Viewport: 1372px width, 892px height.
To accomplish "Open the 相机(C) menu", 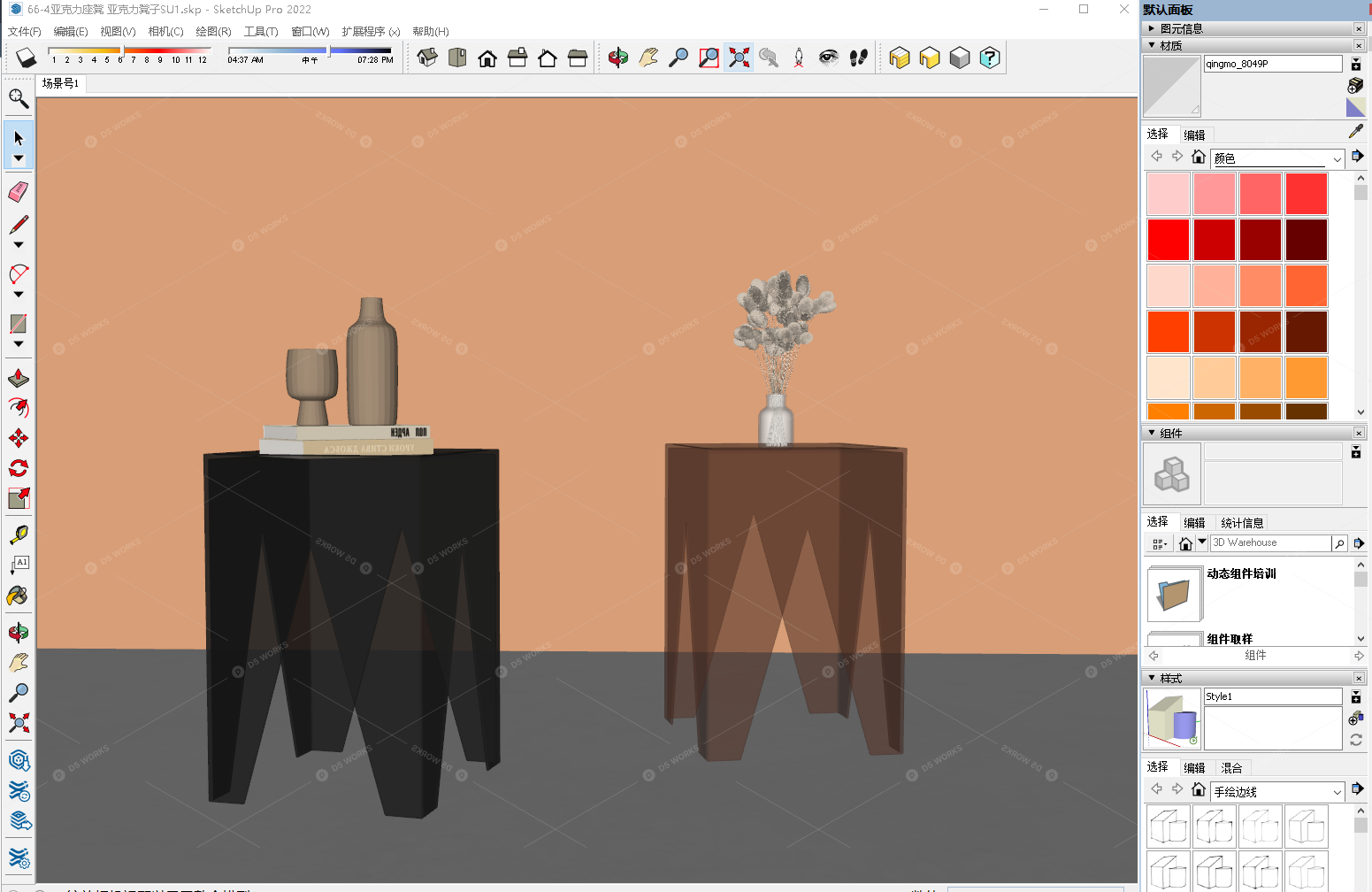I will [165, 31].
